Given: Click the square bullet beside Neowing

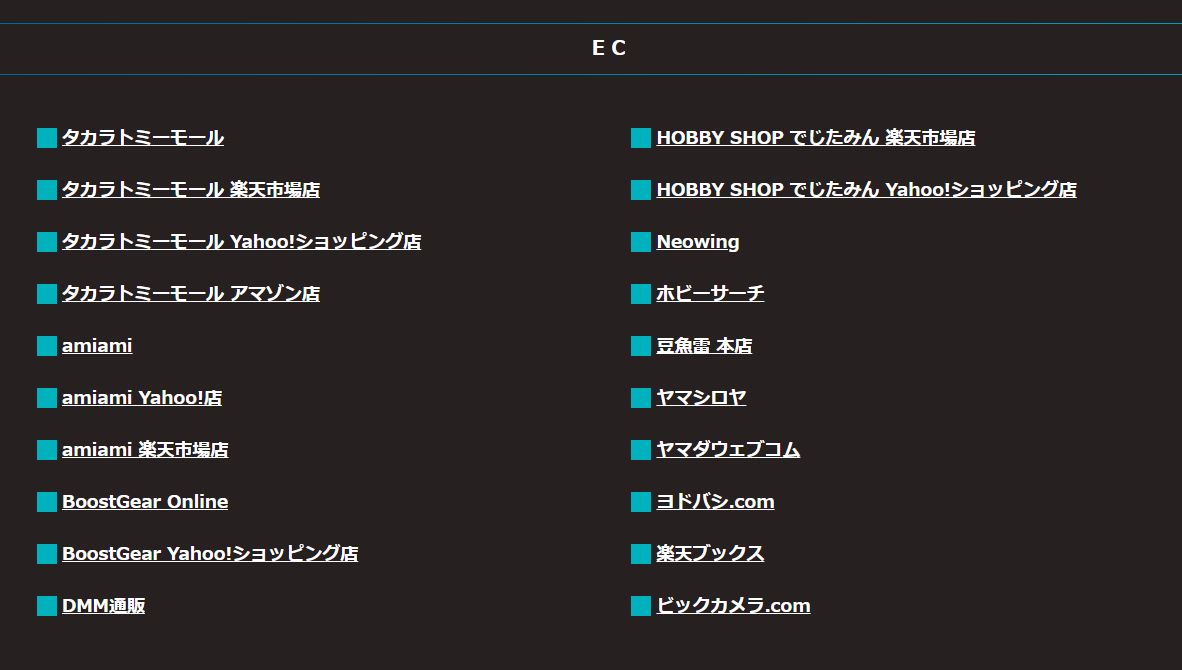Looking at the screenshot, I should coord(641,242).
